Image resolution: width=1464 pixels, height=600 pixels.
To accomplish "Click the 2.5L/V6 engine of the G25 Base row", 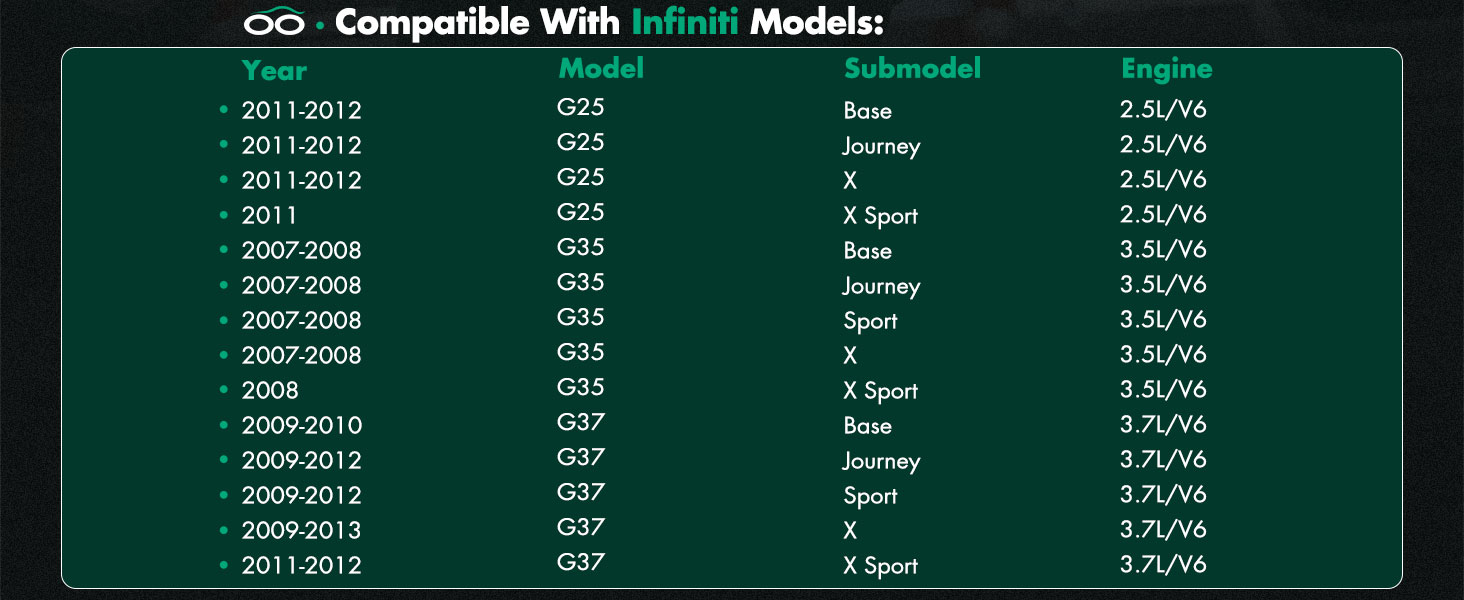I will pos(1163,109).
